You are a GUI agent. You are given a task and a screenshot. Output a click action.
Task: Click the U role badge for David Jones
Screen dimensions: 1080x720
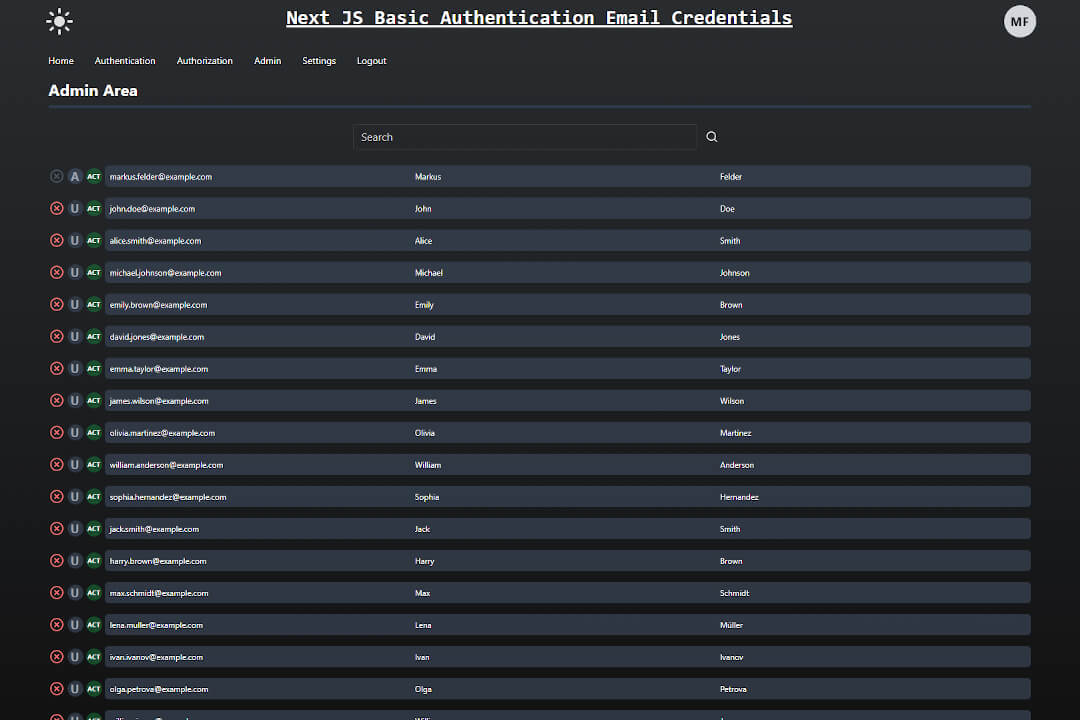(74, 336)
